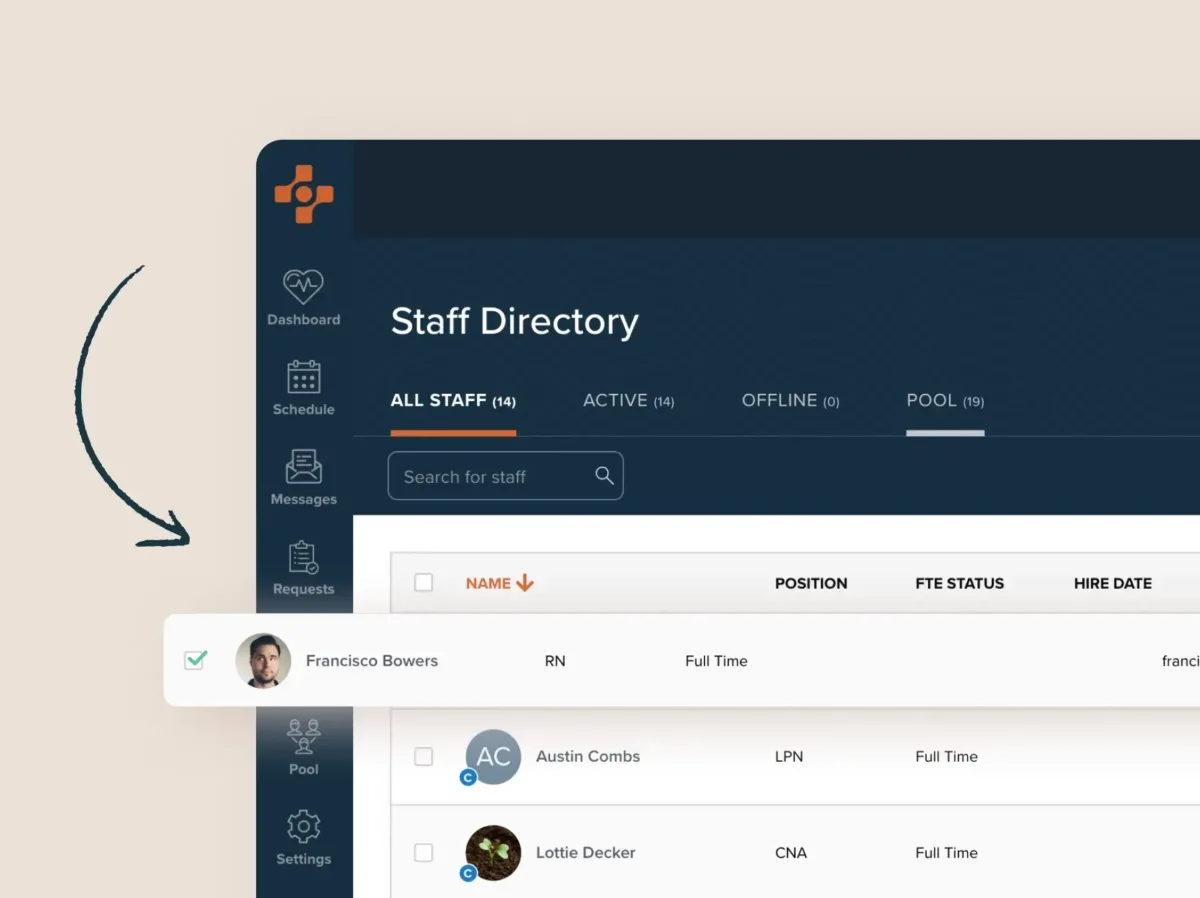The height and width of the screenshot is (898, 1200).
Task: Click the Search for staff field
Action: click(490, 476)
